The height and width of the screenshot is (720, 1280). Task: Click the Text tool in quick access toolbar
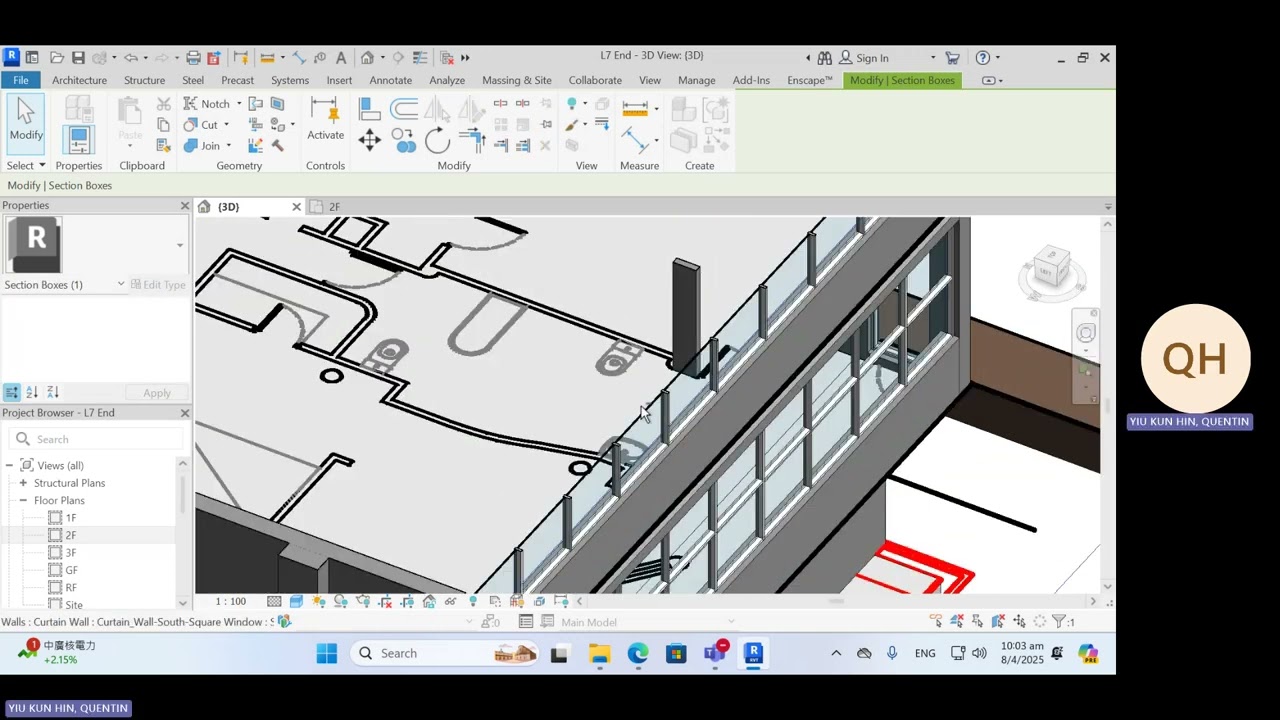click(x=341, y=58)
